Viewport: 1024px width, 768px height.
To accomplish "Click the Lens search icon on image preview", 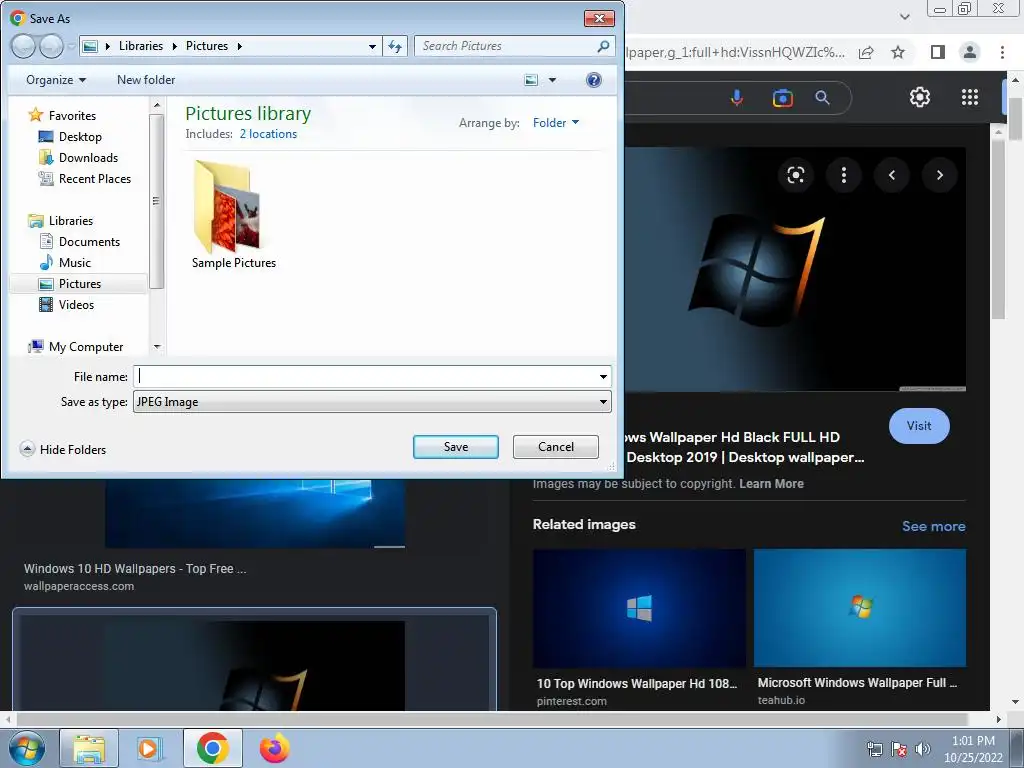I will pos(795,175).
